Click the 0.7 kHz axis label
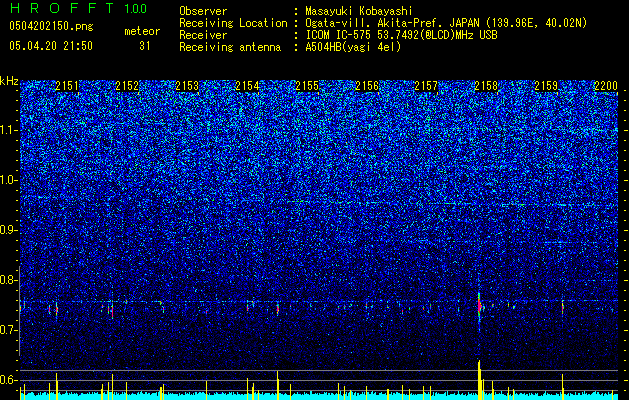The width and height of the screenshot is (629, 400). 9,330
